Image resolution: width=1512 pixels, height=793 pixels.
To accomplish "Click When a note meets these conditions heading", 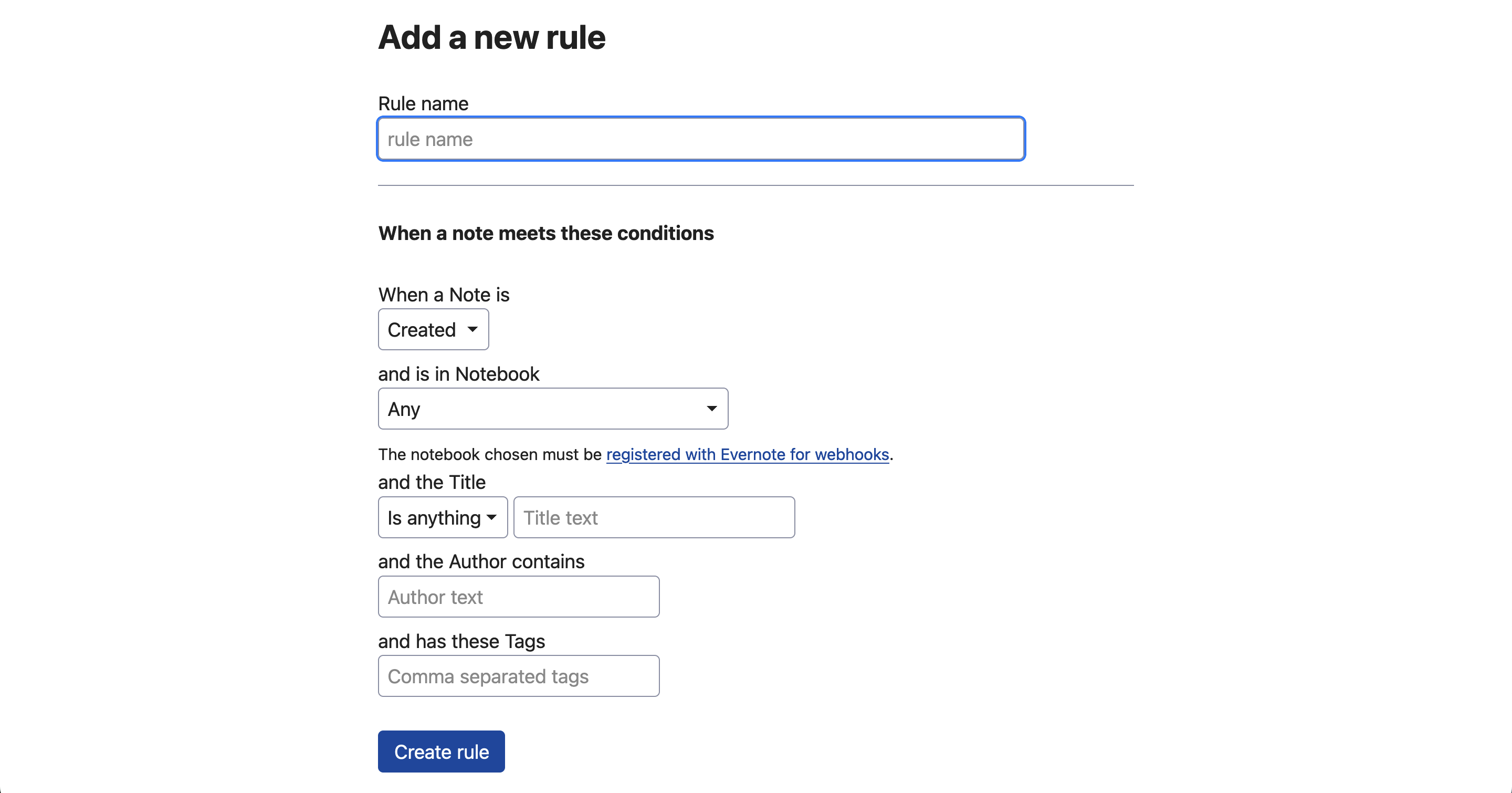I will (x=546, y=233).
